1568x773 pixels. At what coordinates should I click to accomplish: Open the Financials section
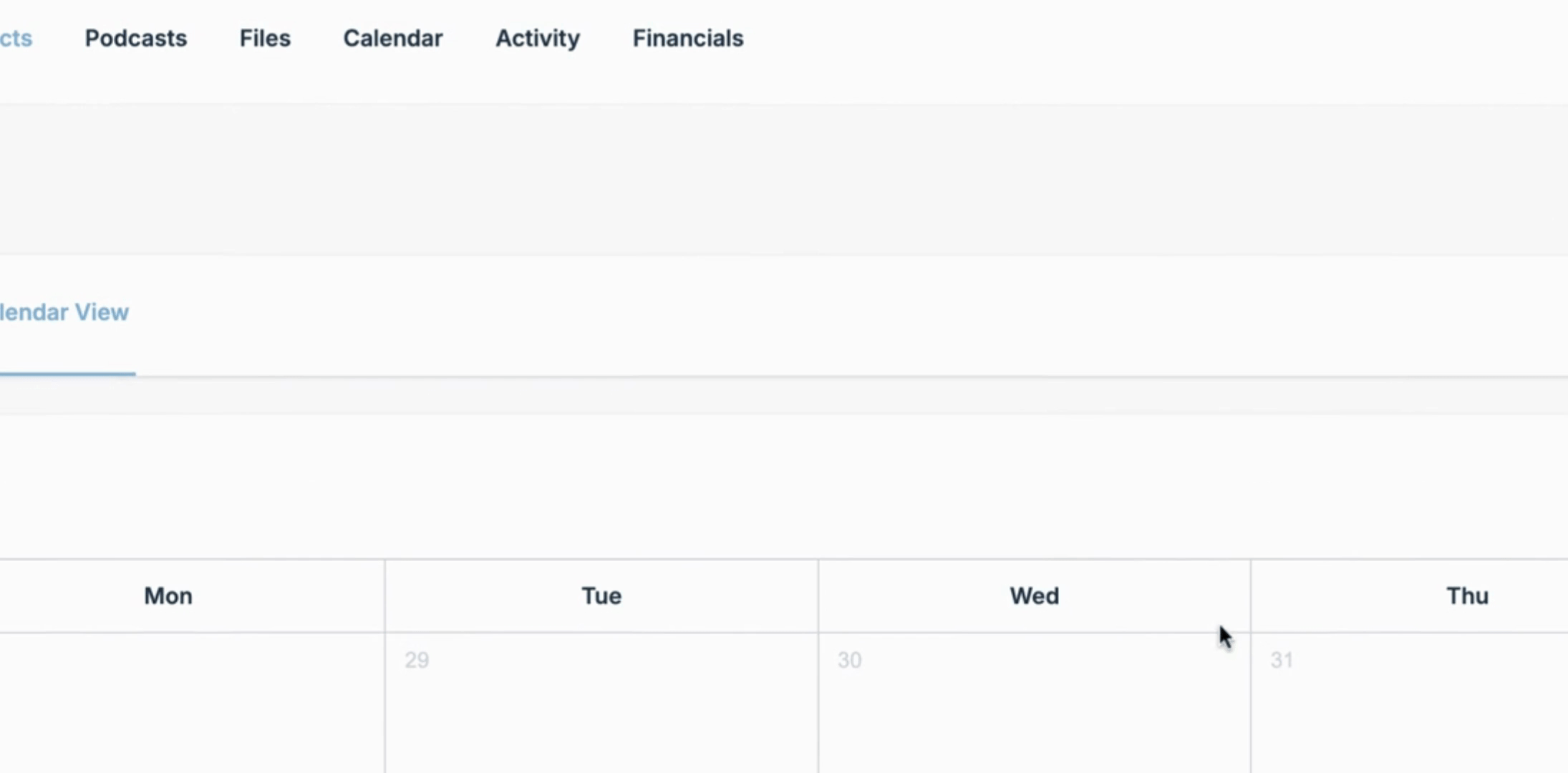688,38
